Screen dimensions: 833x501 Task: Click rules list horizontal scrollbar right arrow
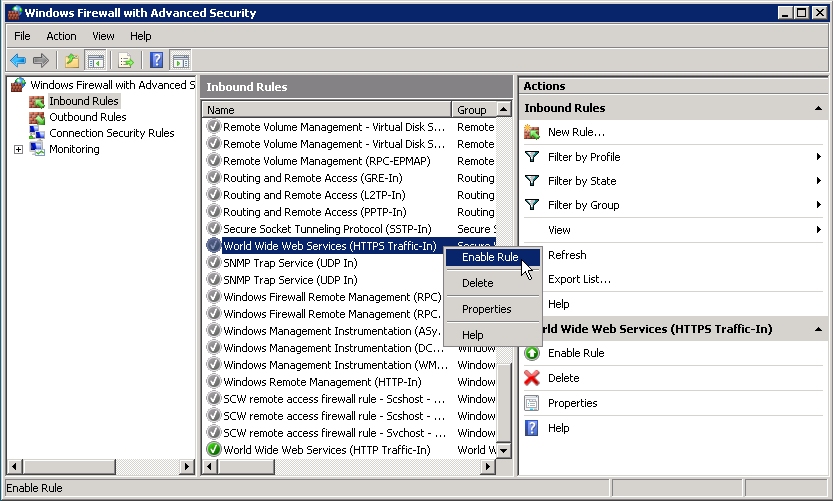[488, 466]
